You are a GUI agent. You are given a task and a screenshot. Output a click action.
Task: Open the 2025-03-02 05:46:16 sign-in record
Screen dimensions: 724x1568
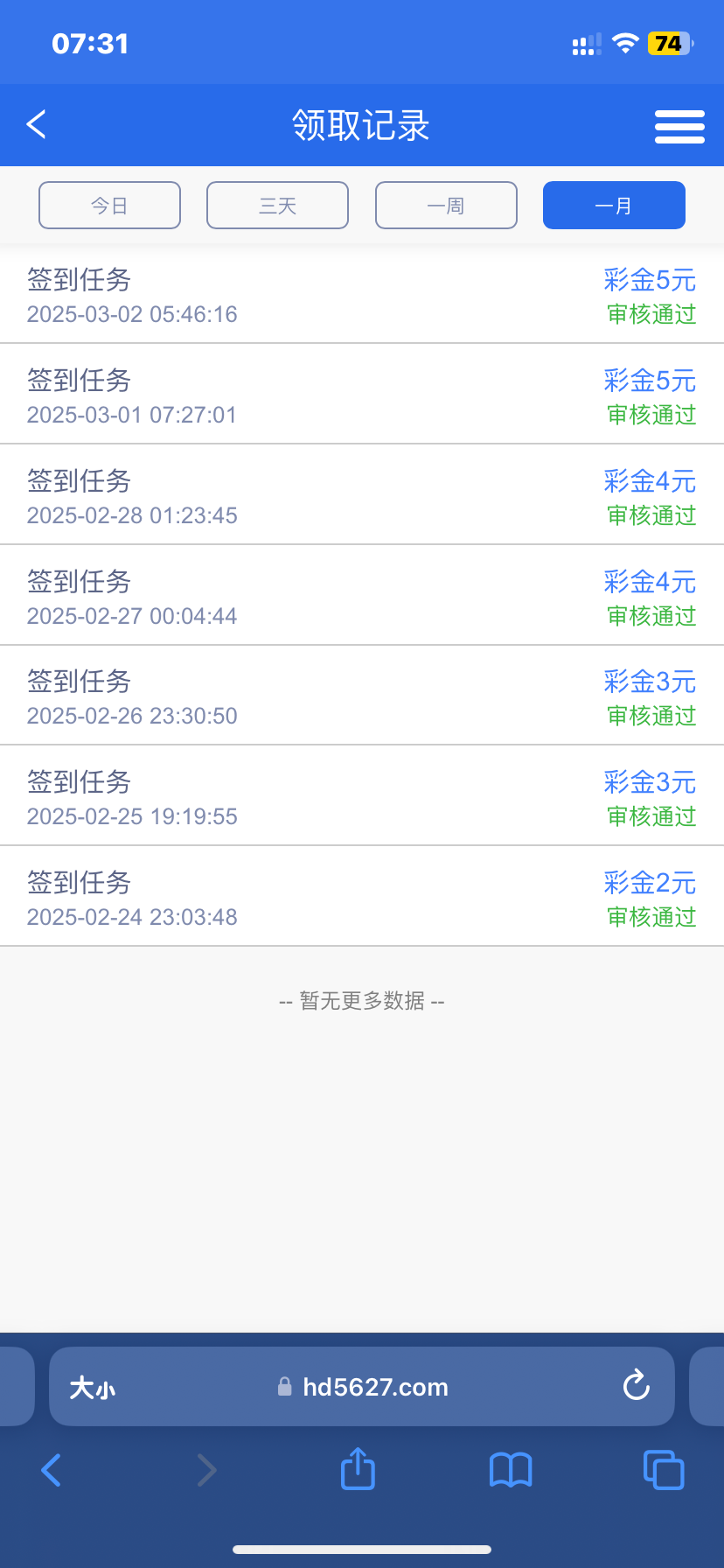[262, 296]
